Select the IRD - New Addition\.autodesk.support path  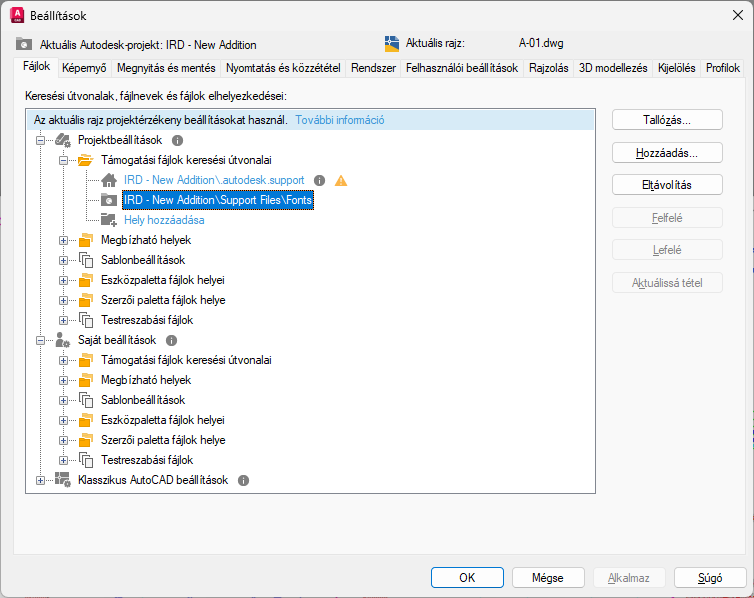pos(214,180)
